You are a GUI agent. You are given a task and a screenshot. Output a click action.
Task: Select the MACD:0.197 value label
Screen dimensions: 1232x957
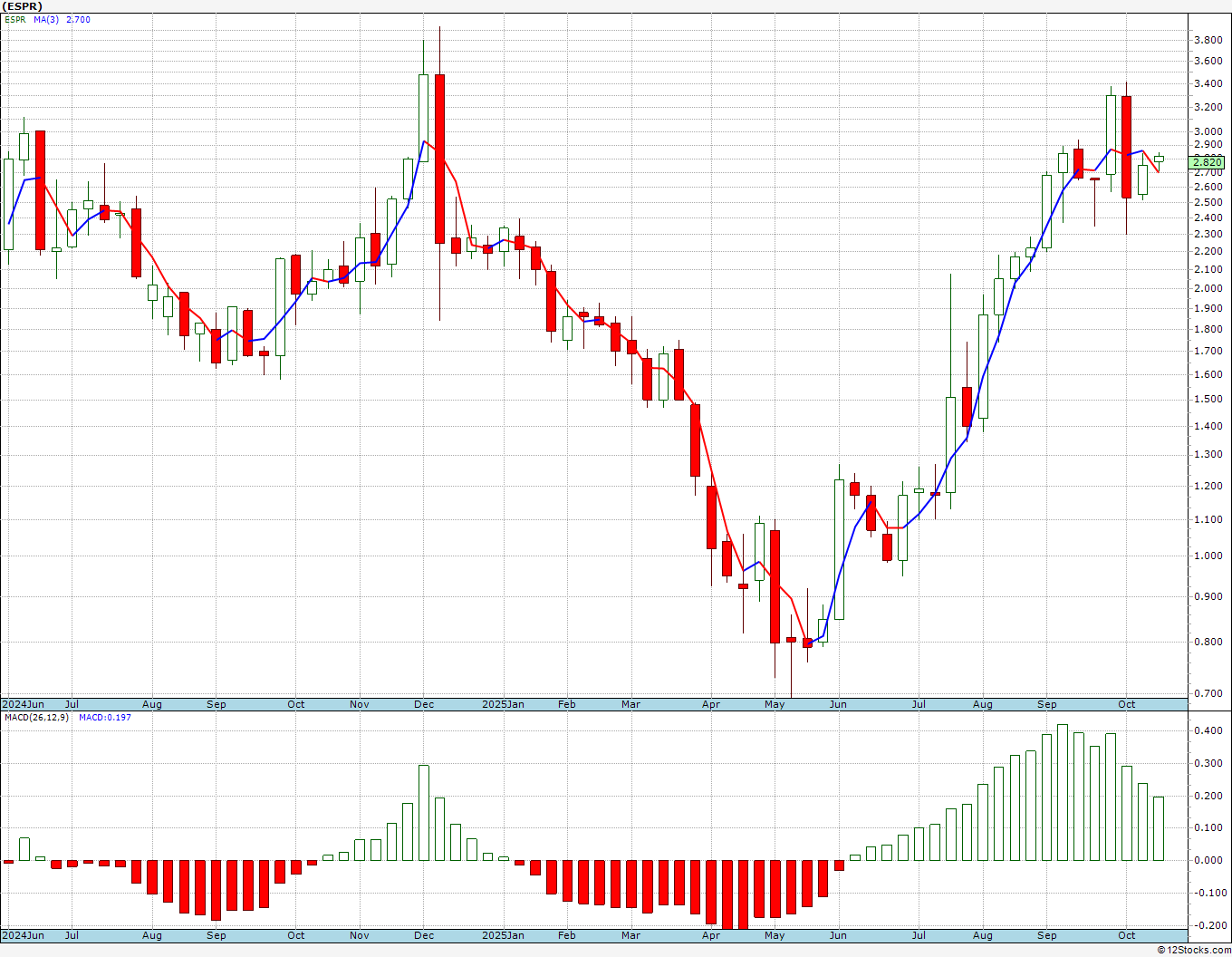pos(104,717)
